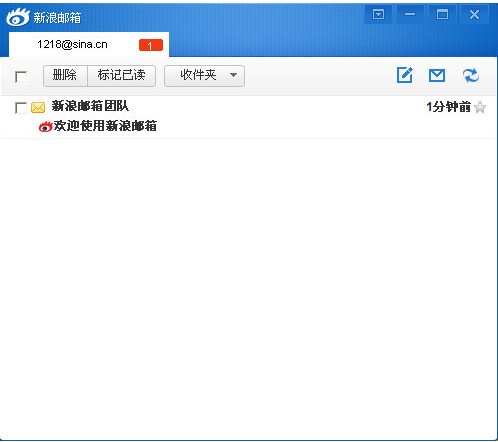The image size is (498, 442).
Task: Click the yellow unread envelope icon
Action: tap(38, 108)
